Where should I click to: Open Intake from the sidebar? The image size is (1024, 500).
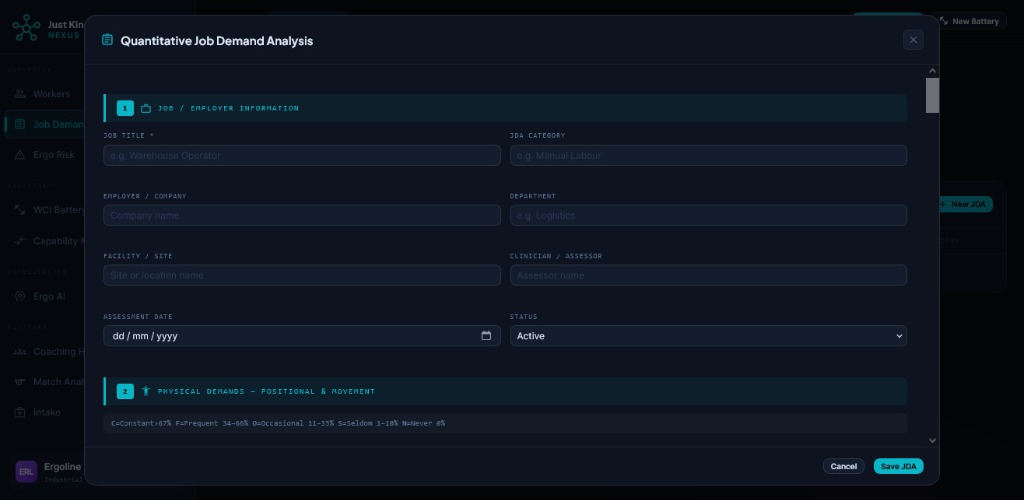(46, 413)
